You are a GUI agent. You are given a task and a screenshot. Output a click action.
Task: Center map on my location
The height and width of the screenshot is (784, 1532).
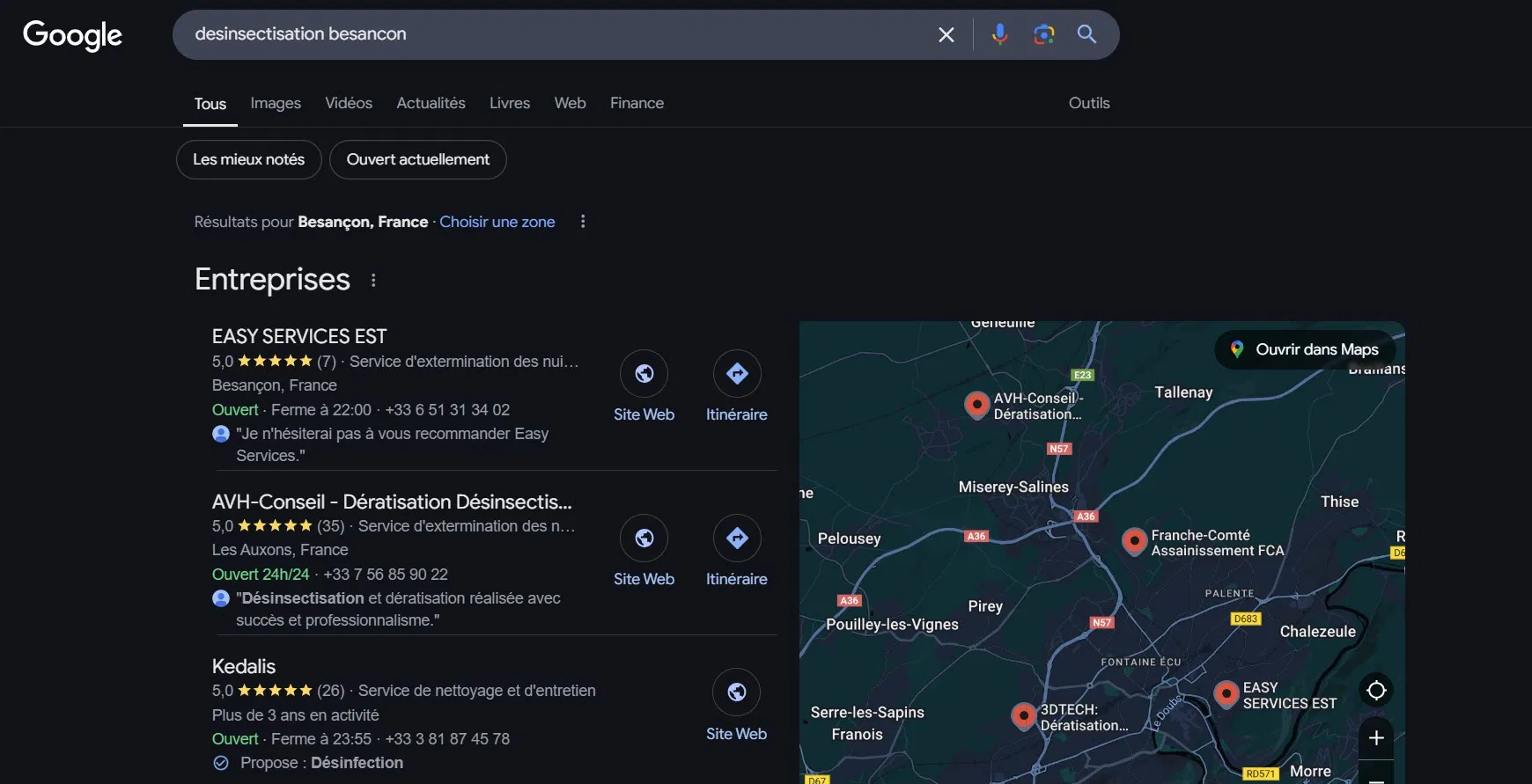pyautogui.click(x=1376, y=691)
